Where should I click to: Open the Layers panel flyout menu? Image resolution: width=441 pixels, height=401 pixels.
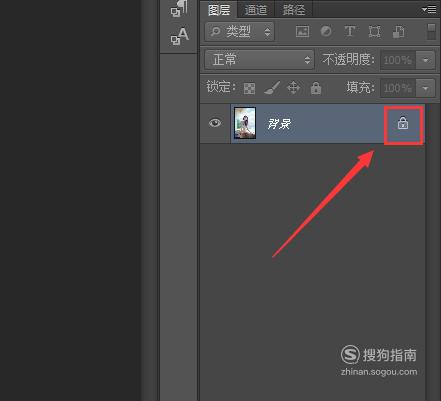(x=429, y=10)
